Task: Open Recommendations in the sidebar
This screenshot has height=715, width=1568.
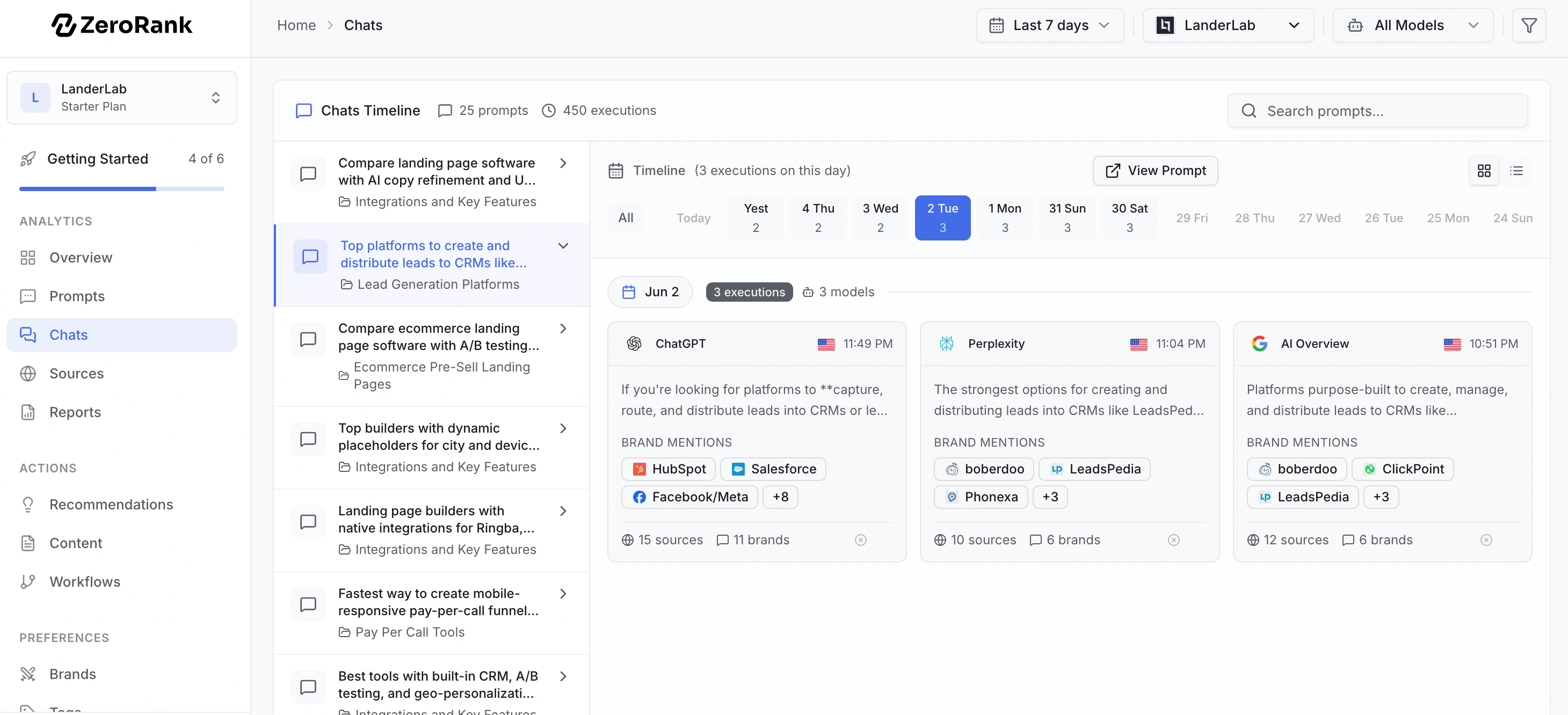Action: [x=122, y=505]
